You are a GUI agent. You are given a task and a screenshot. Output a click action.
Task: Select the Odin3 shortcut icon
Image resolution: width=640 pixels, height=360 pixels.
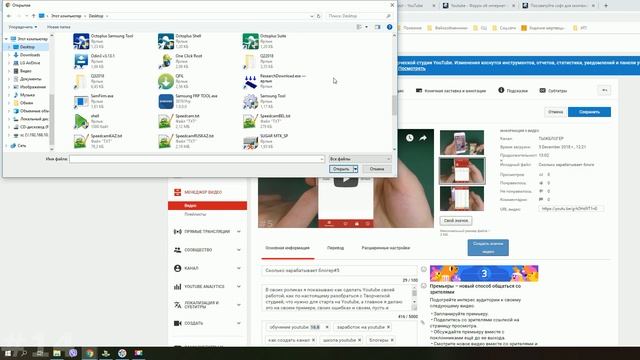click(x=81, y=61)
